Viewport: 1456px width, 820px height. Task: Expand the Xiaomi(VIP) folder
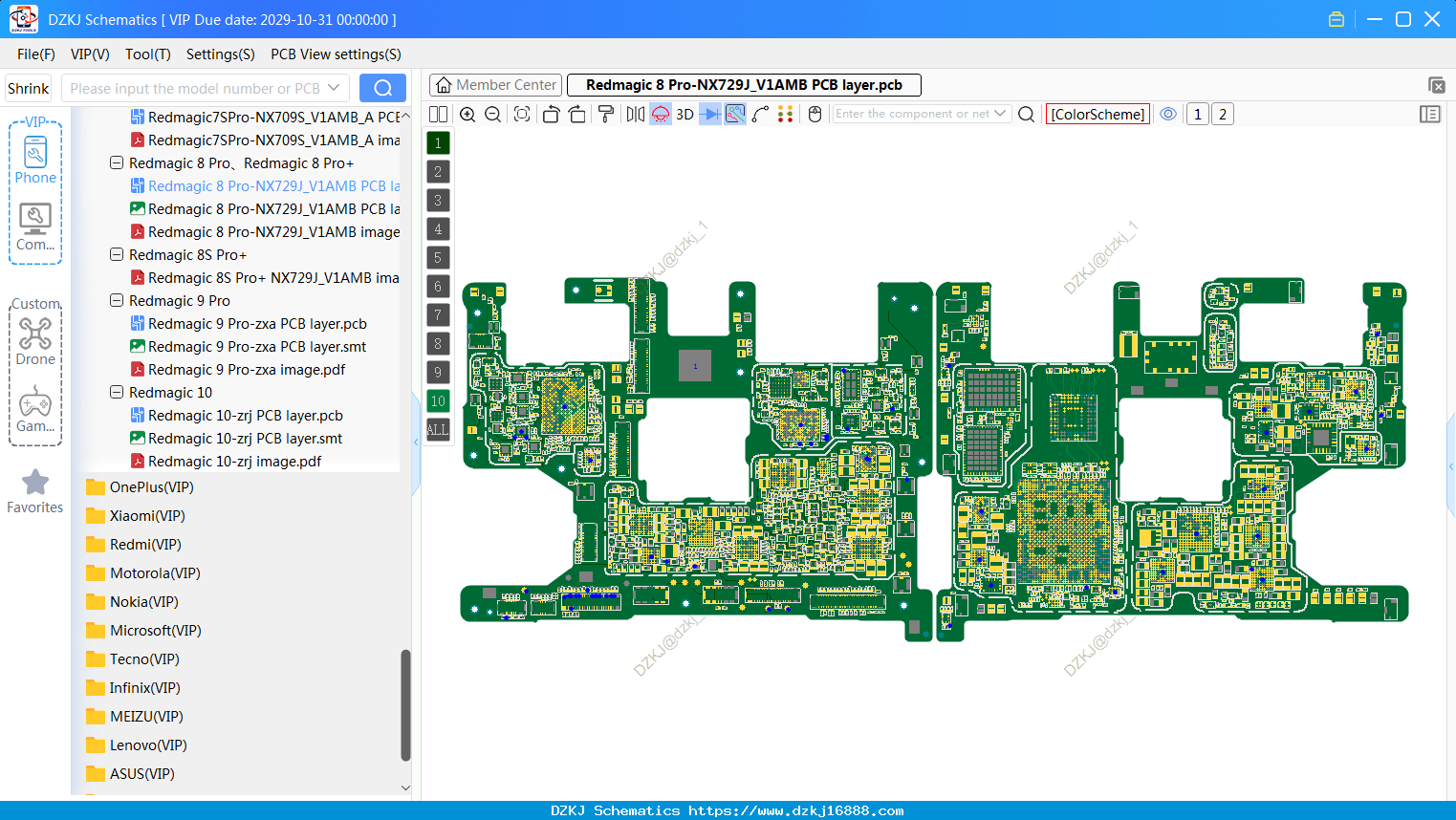[147, 516]
